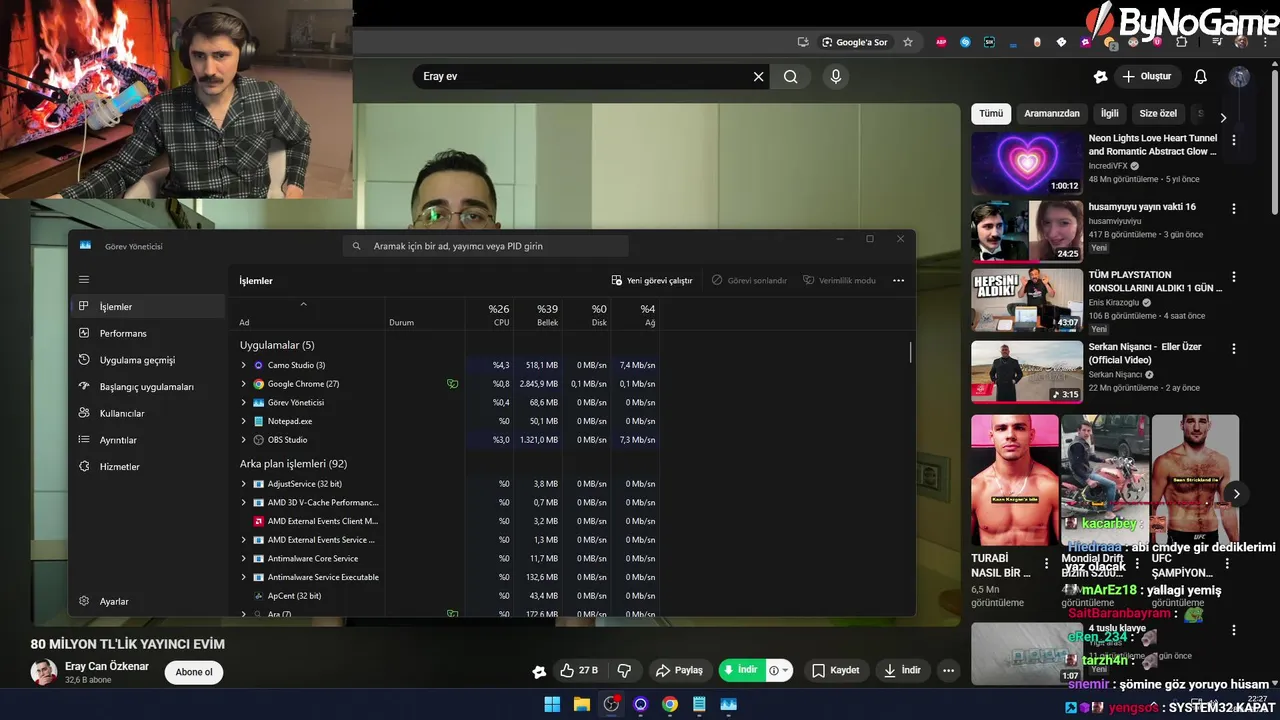
Task: Open TÜM PLAYSTATION KONSOLLARINI ALDIK thumbnail
Action: (1027, 299)
